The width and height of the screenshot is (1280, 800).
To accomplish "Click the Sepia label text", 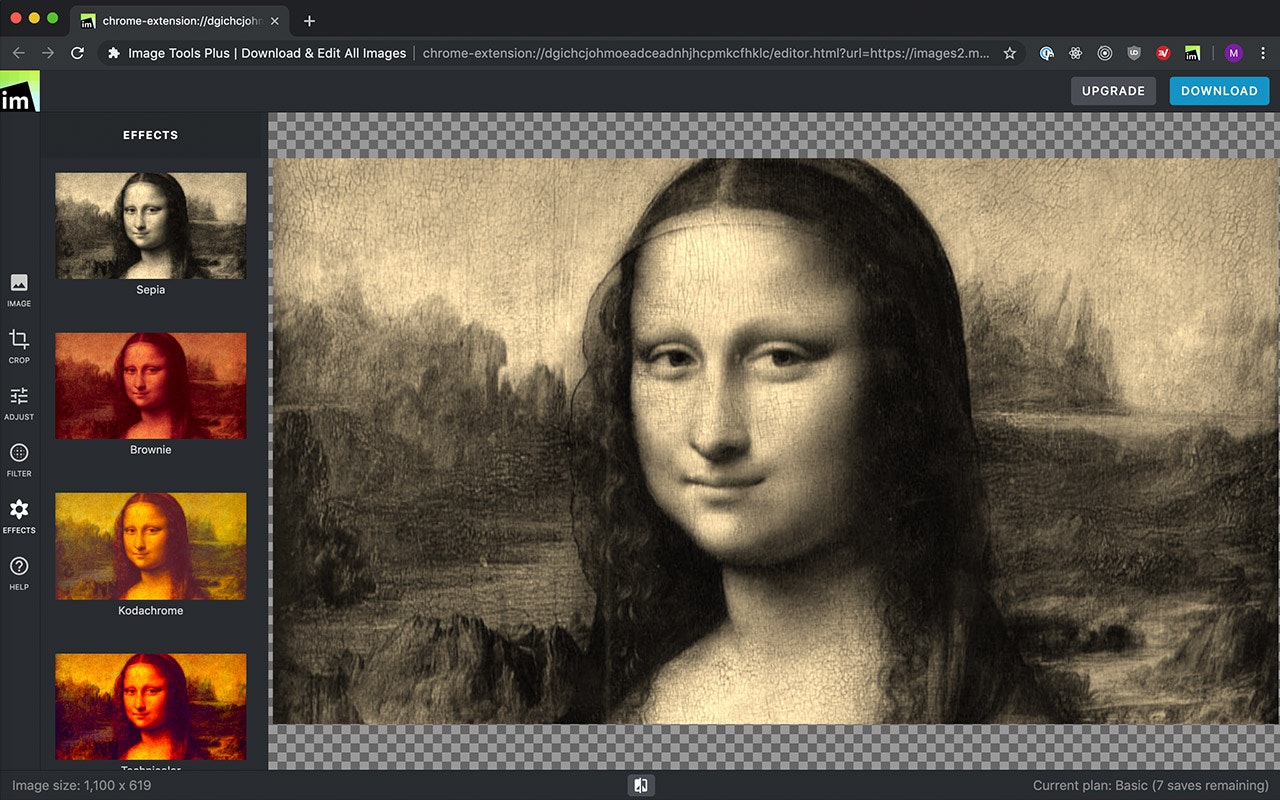I will pos(150,290).
